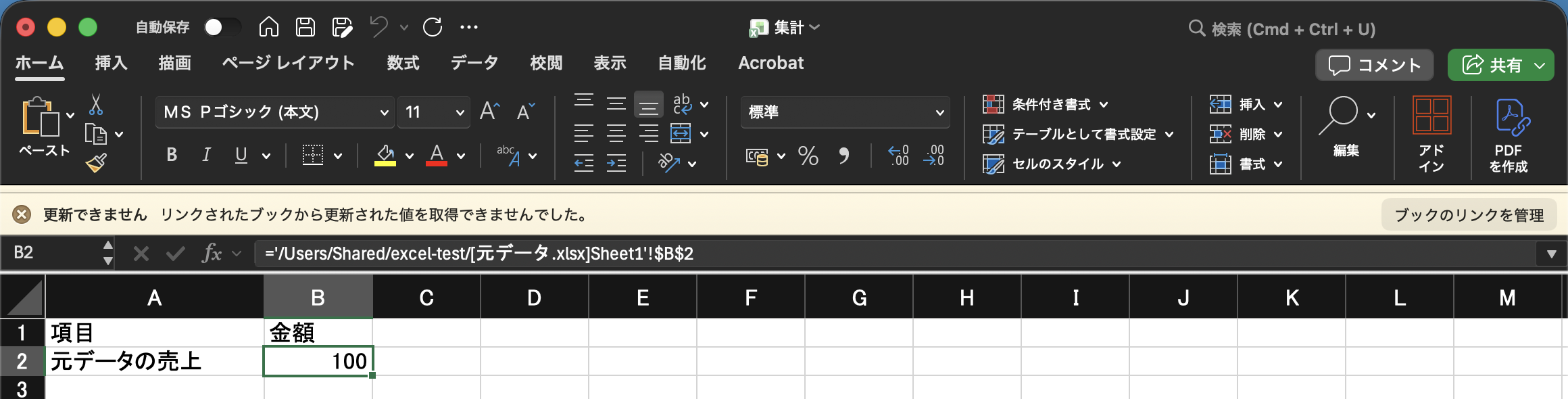Click ブックのリンクを管理 button

click(x=1469, y=215)
